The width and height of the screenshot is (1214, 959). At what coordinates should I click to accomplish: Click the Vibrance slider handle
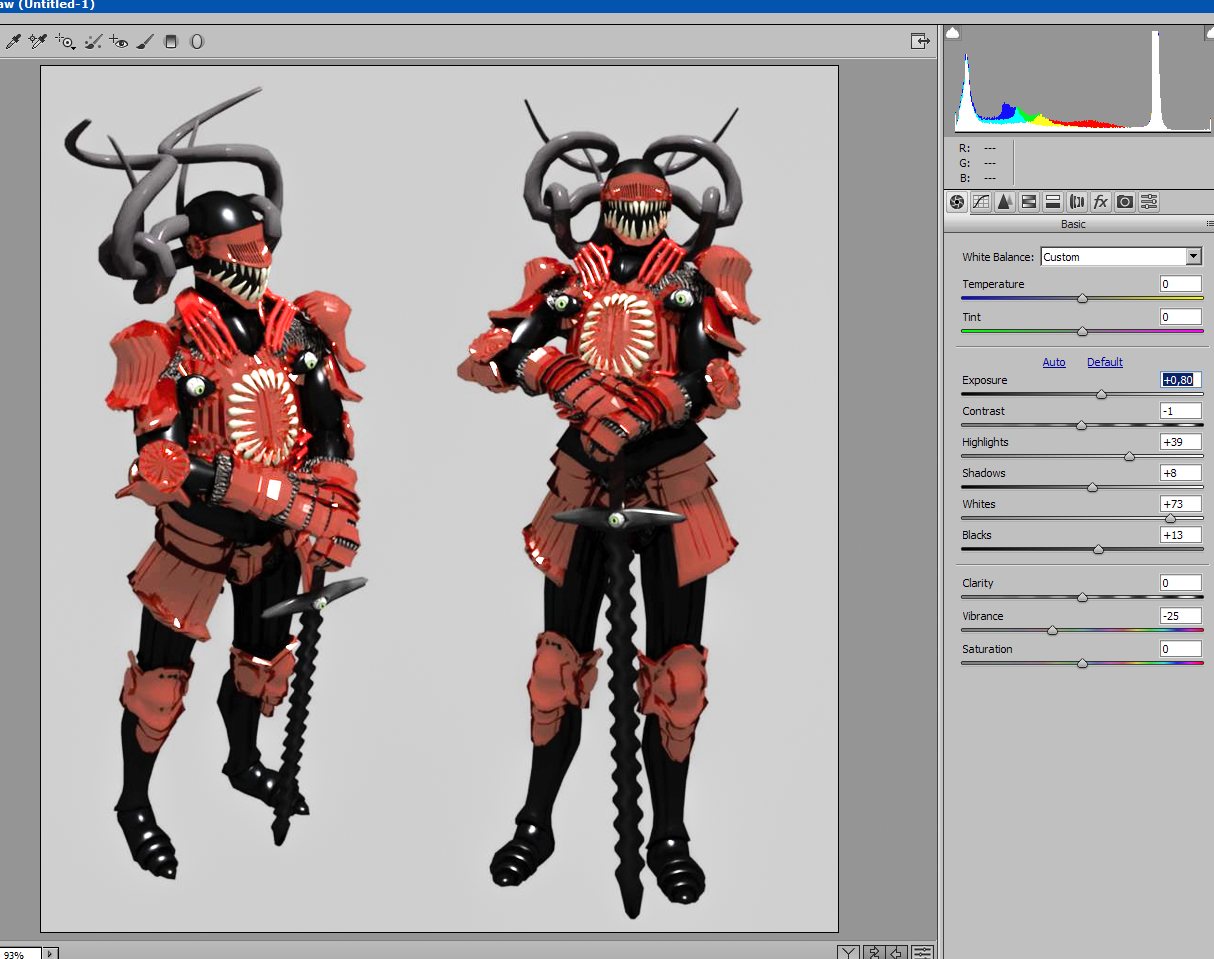[x=1052, y=630]
